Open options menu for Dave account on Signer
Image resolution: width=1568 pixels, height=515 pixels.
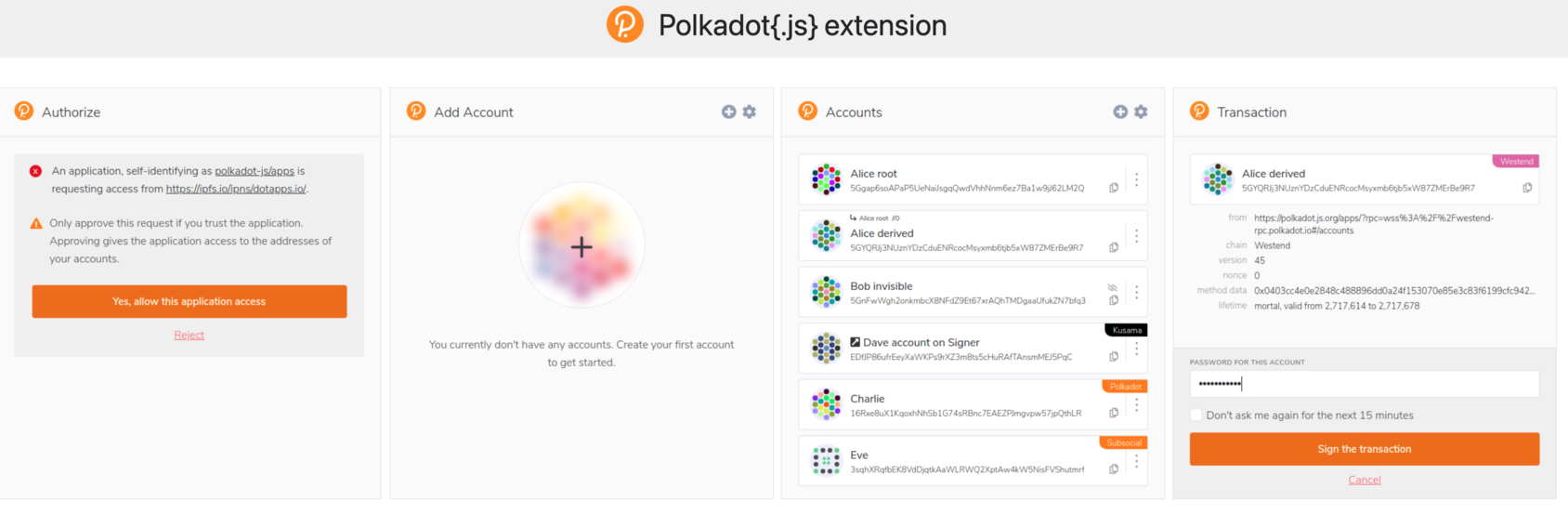1136,350
